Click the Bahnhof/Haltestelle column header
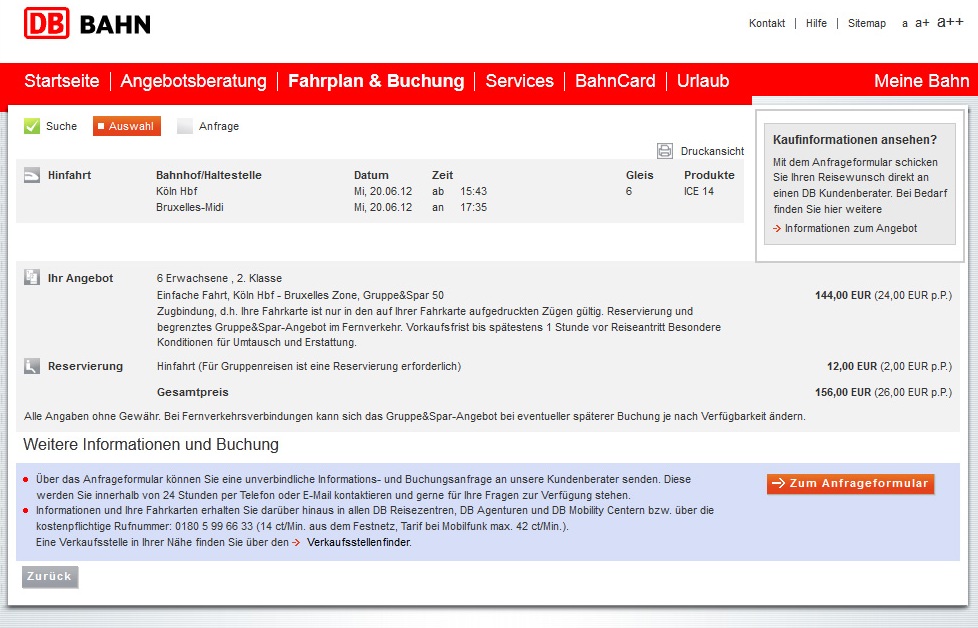Viewport: 978px width, 628px height. tap(209, 175)
